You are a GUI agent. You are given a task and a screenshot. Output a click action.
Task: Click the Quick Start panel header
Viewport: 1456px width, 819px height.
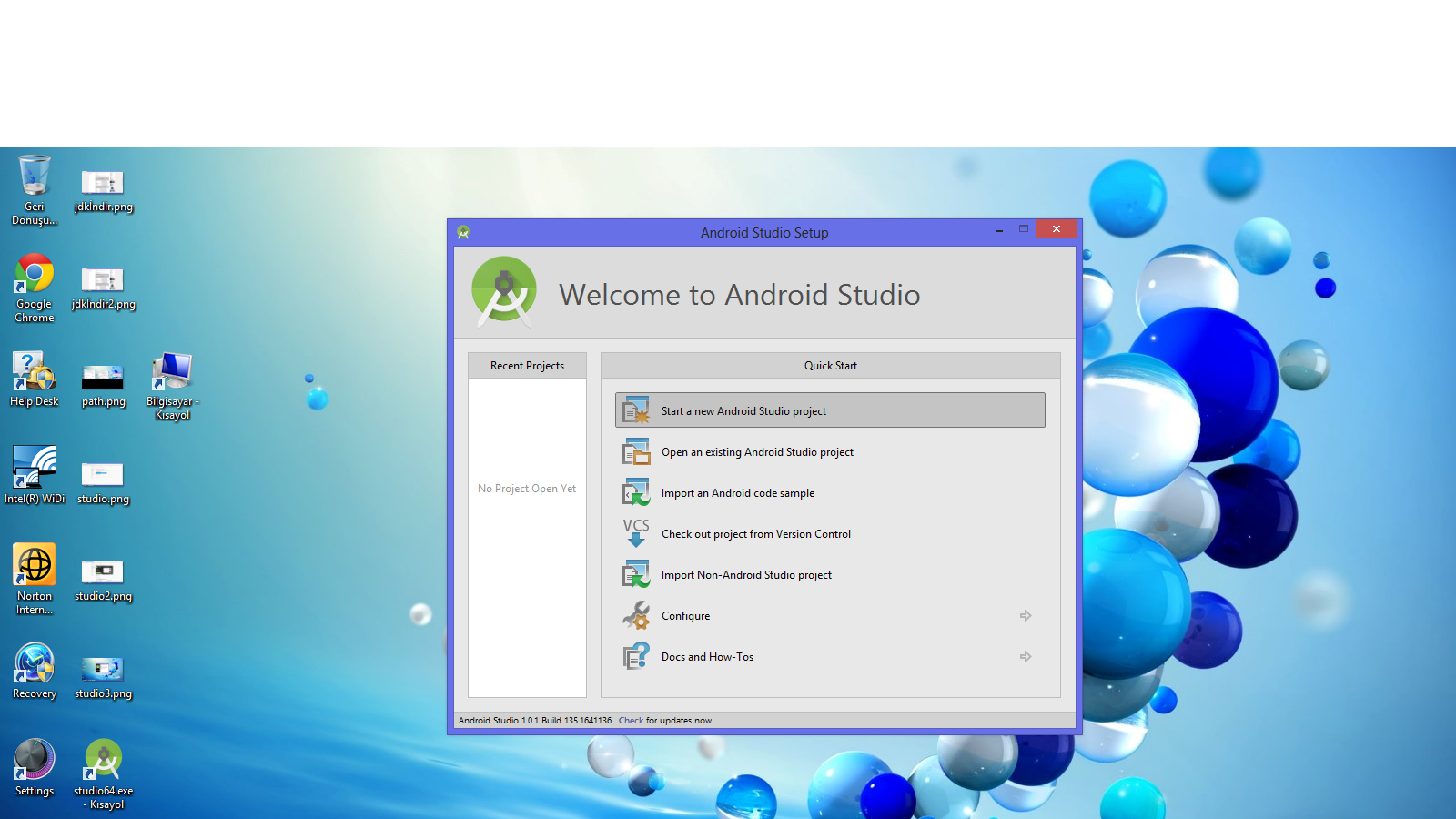pyautogui.click(x=830, y=366)
